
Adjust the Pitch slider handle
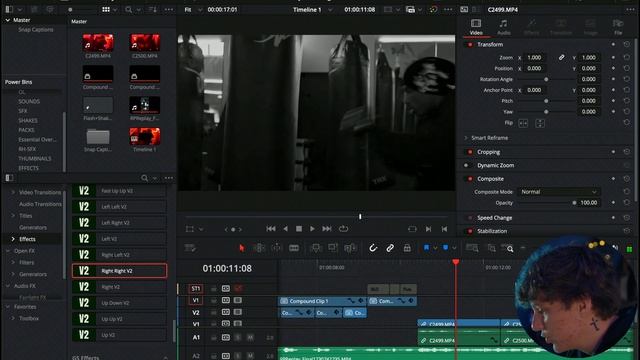[x=546, y=101]
